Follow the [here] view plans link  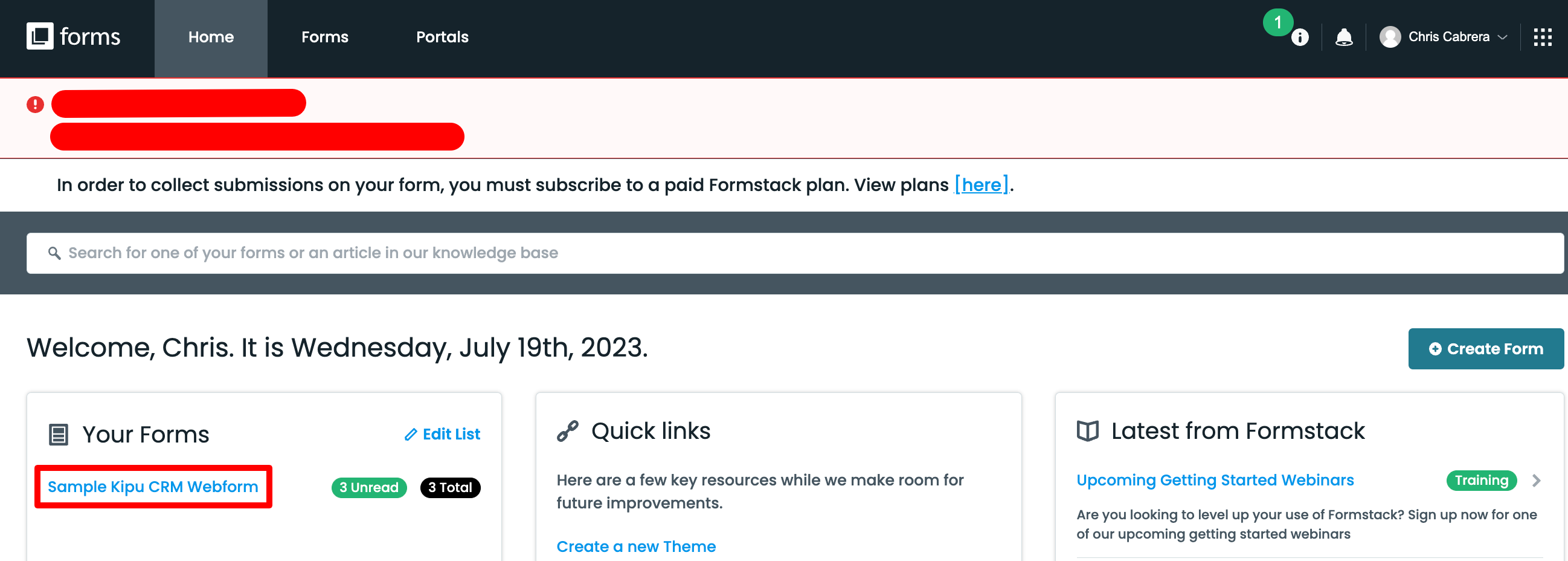(x=982, y=184)
